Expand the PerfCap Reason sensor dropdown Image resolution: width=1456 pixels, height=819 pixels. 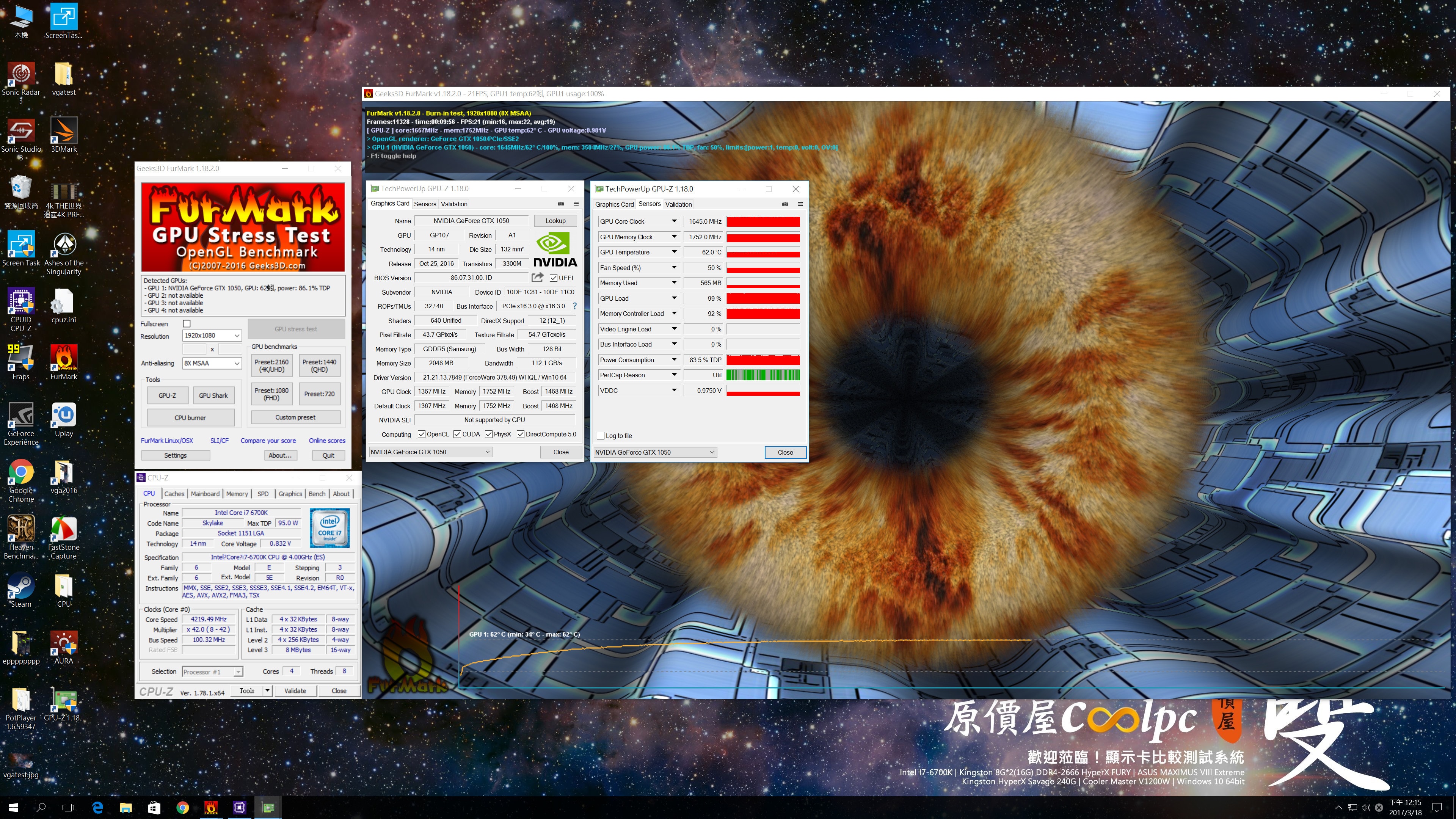click(x=674, y=375)
